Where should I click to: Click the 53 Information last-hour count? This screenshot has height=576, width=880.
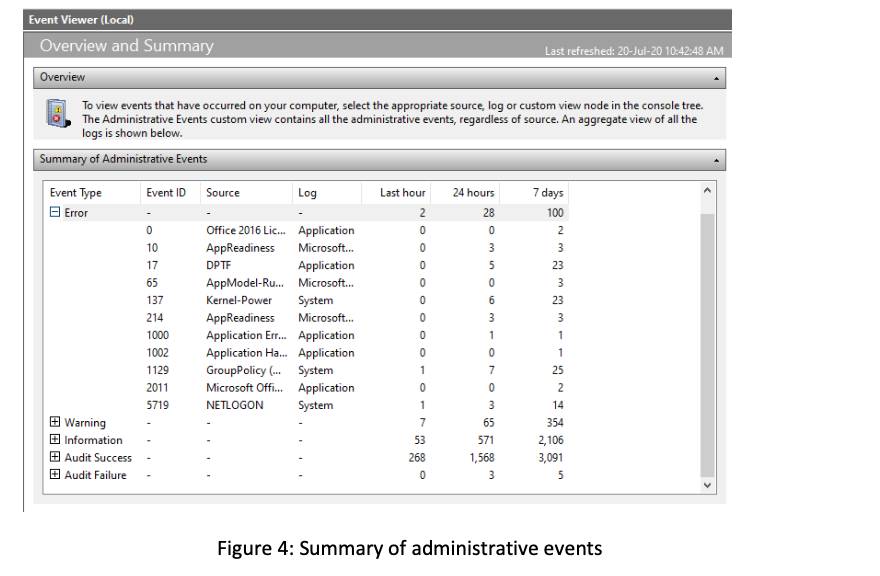point(419,440)
